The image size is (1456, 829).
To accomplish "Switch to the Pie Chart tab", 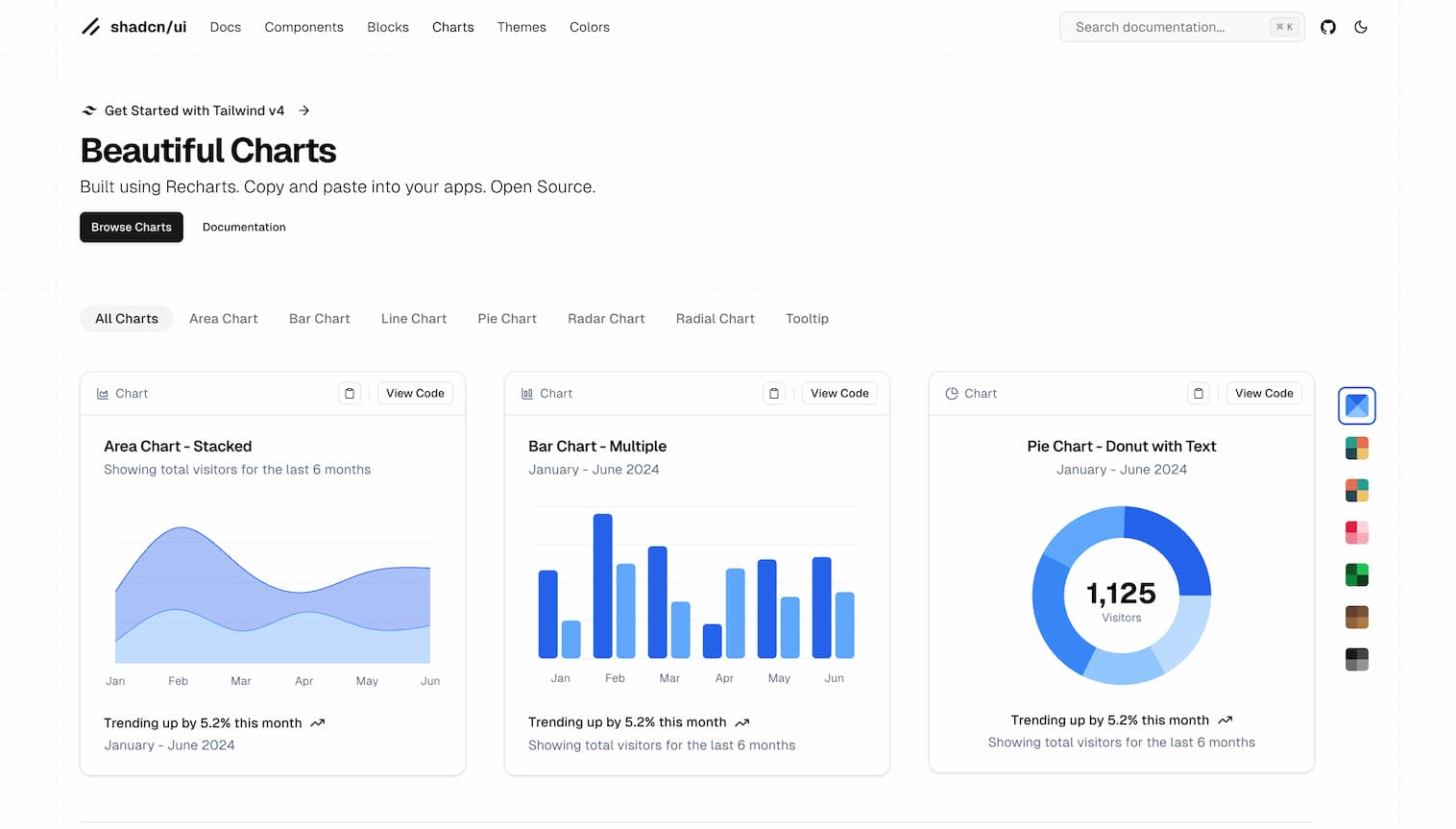I will [506, 318].
